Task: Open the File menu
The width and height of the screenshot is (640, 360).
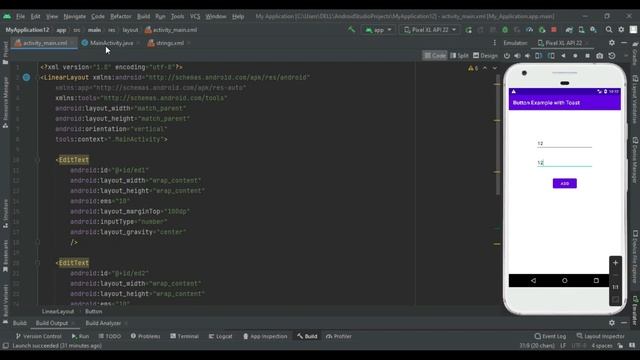Action: point(20,16)
